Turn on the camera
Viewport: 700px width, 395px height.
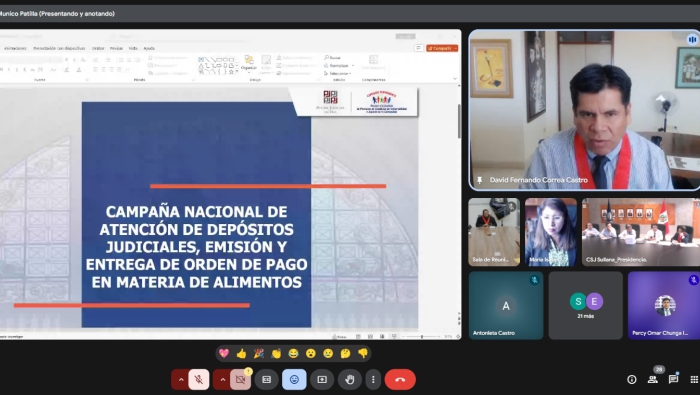point(240,379)
